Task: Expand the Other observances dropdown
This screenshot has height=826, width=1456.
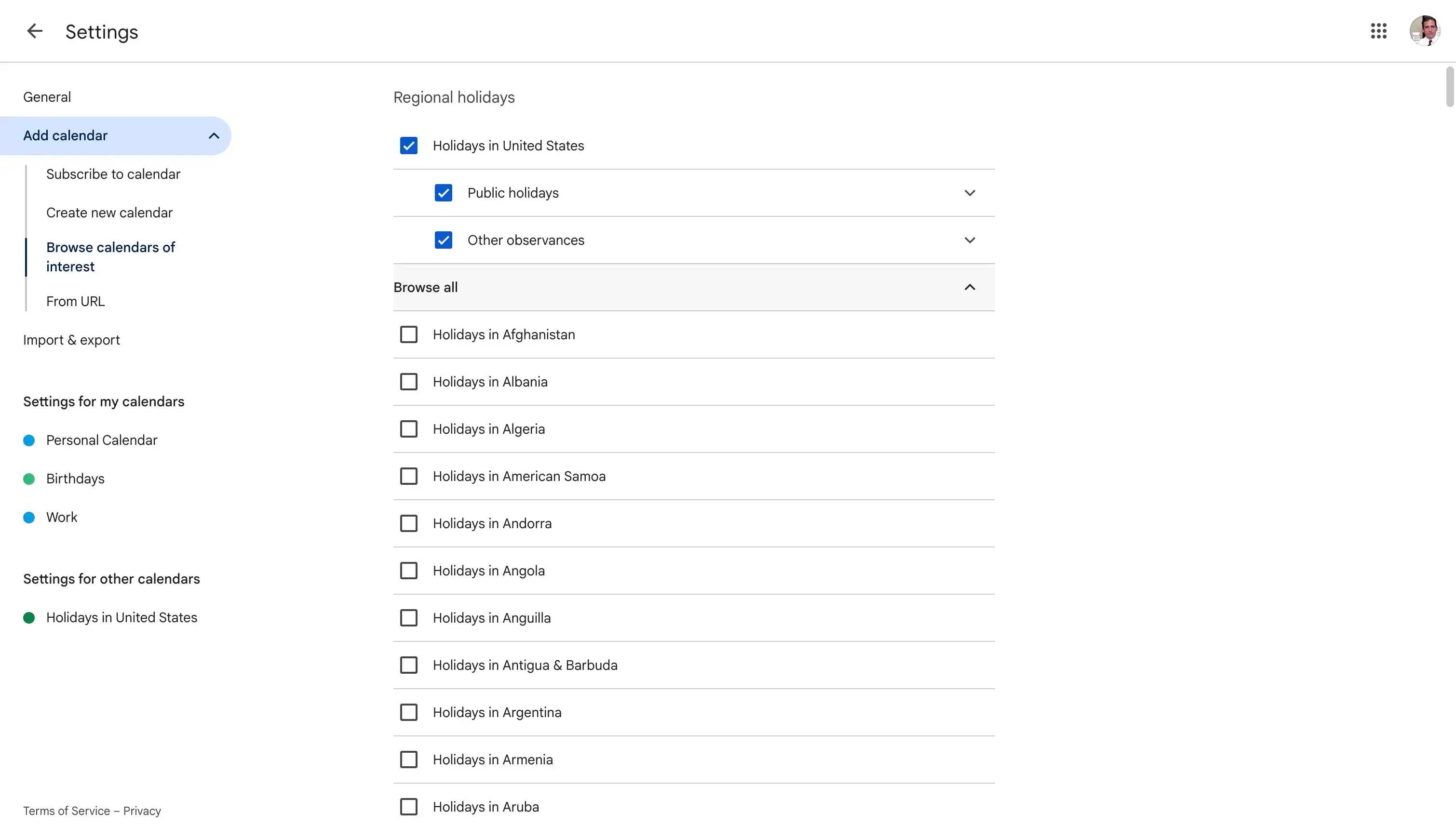Action: pyautogui.click(x=970, y=240)
